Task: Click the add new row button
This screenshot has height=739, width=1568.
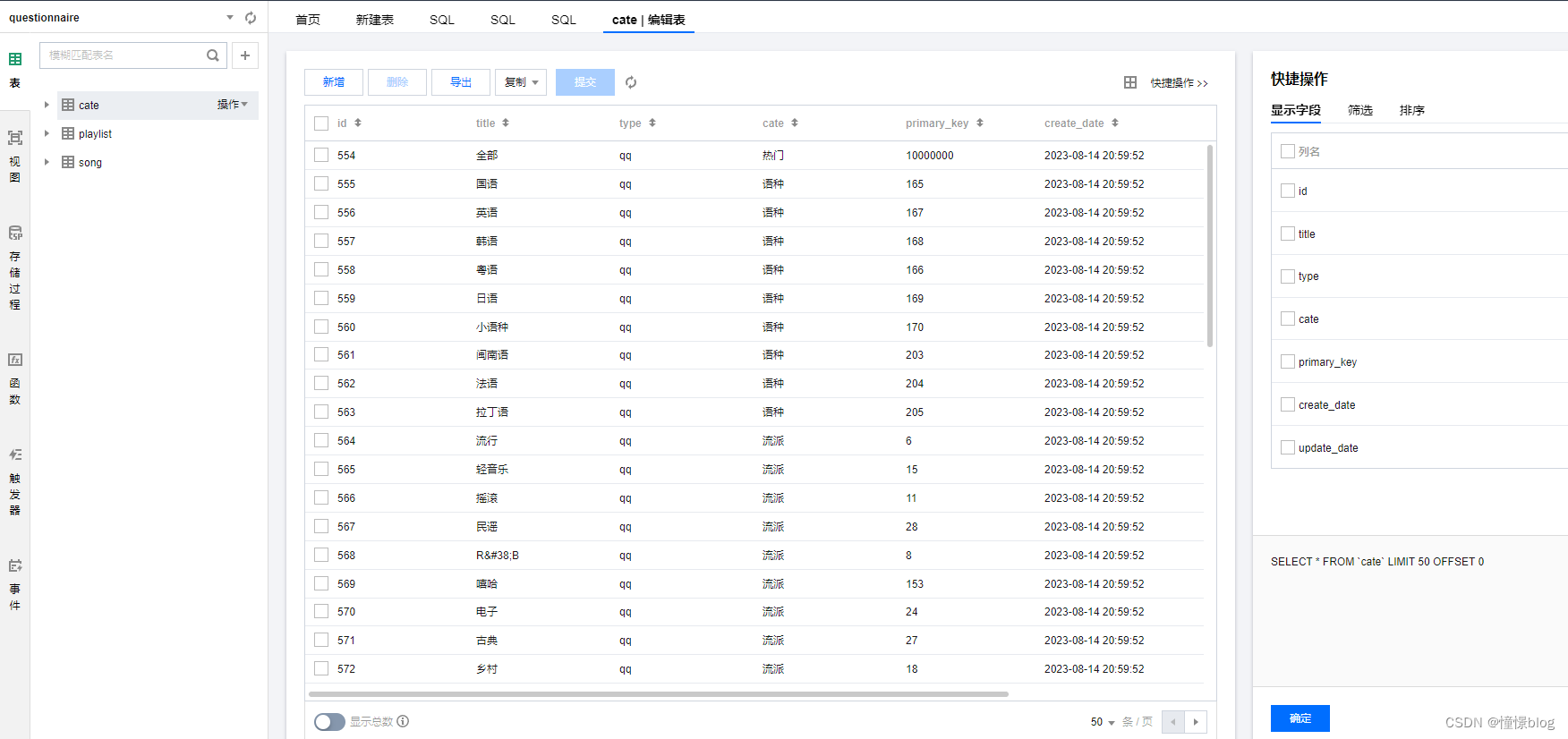Action: tap(334, 82)
